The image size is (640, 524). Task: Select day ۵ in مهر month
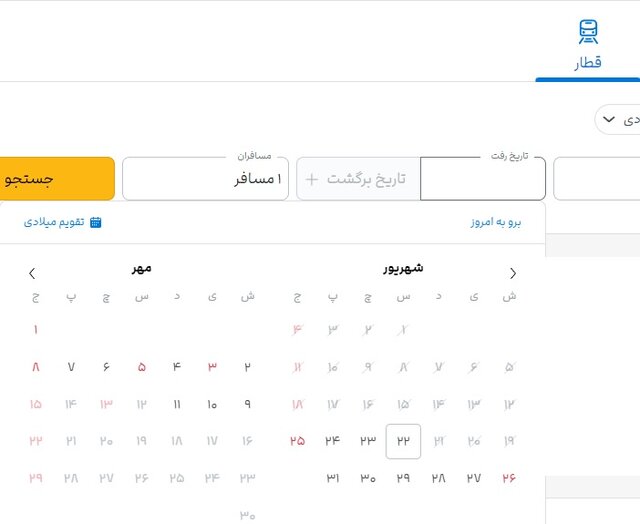(141, 367)
